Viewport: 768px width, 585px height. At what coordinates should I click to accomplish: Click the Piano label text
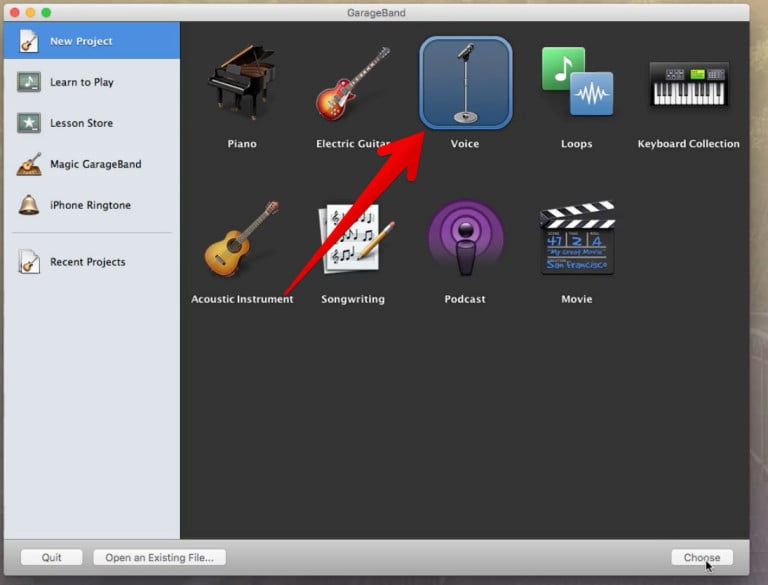[x=242, y=144]
